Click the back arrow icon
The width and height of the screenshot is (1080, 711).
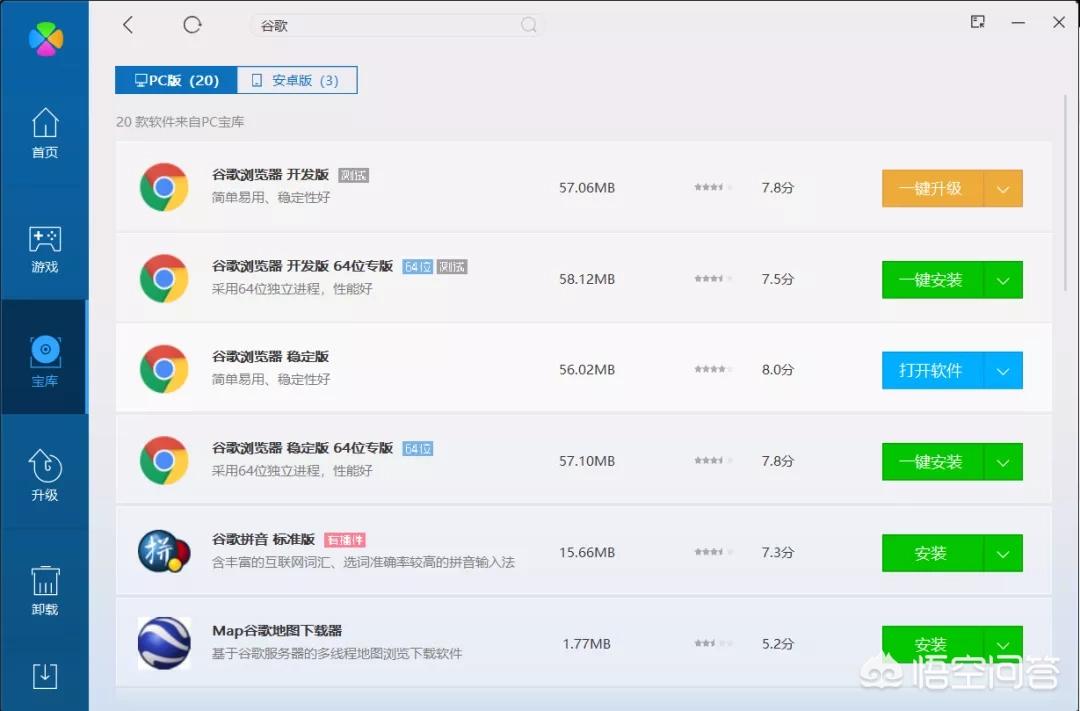128,25
